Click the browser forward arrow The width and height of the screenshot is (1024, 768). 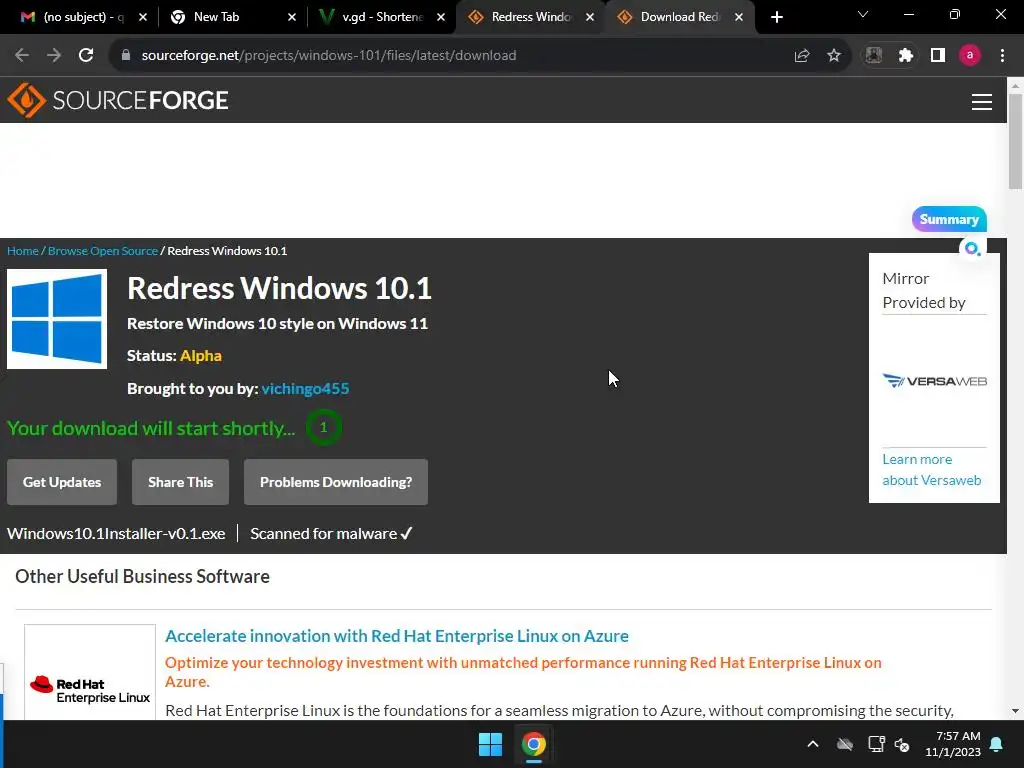[54, 56]
